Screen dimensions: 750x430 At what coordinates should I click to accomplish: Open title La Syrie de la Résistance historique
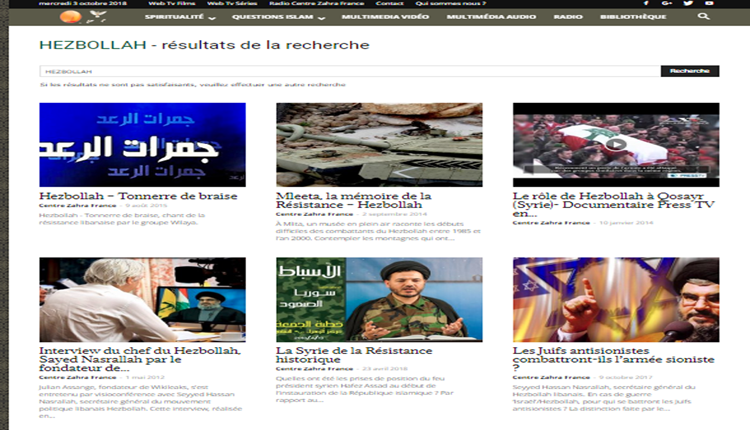(354, 355)
